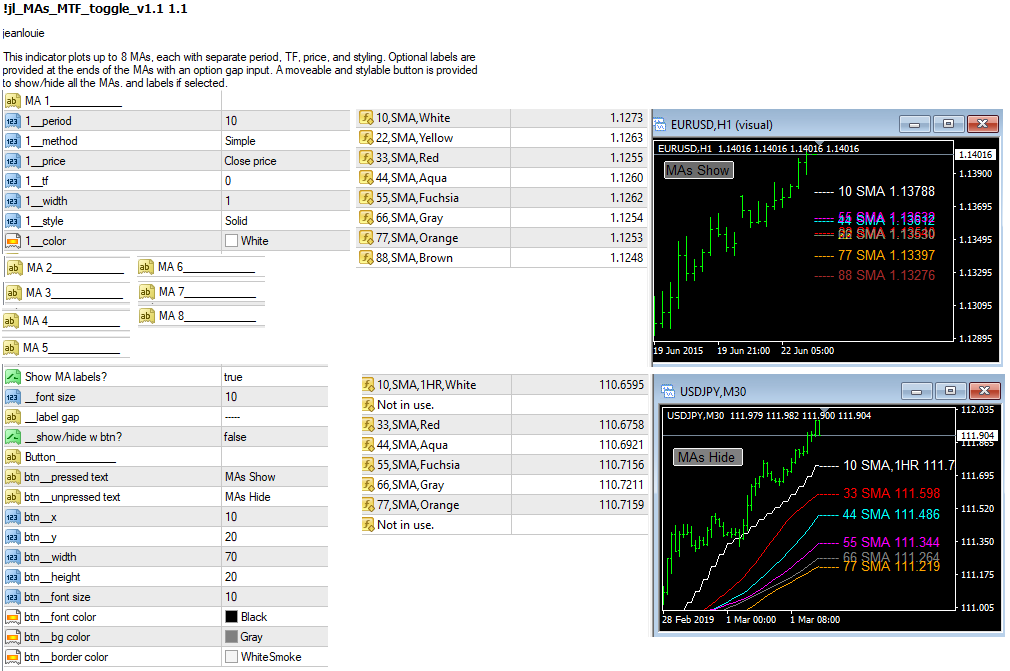This screenshot has height=671, width=1010.
Task: Select the MA 5 section header
Action: tap(64, 348)
